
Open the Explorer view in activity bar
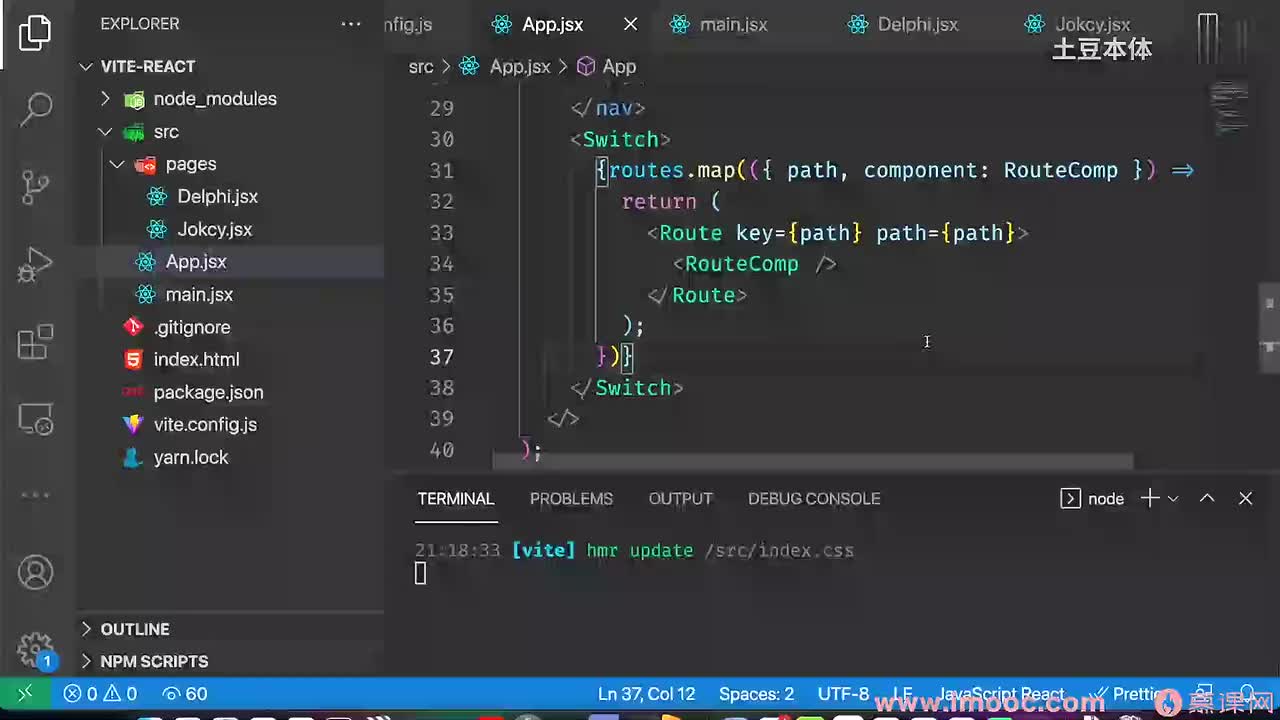[x=36, y=33]
